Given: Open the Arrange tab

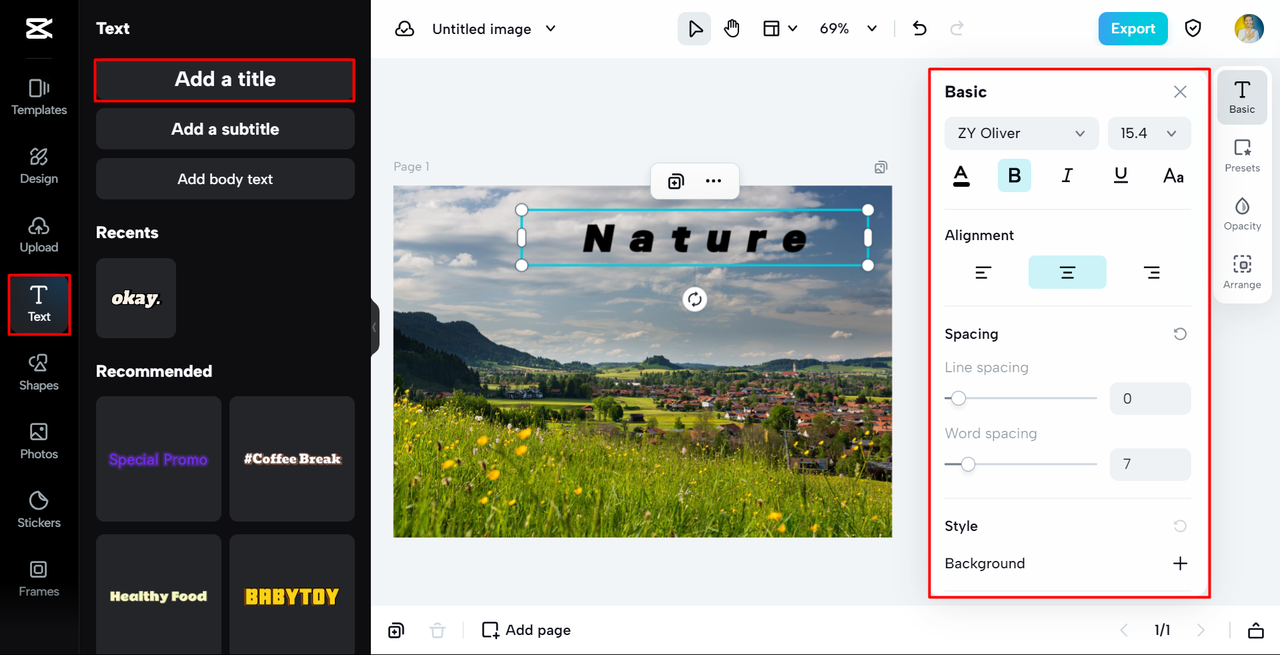Looking at the screenshot, I should pos(1242,272).
